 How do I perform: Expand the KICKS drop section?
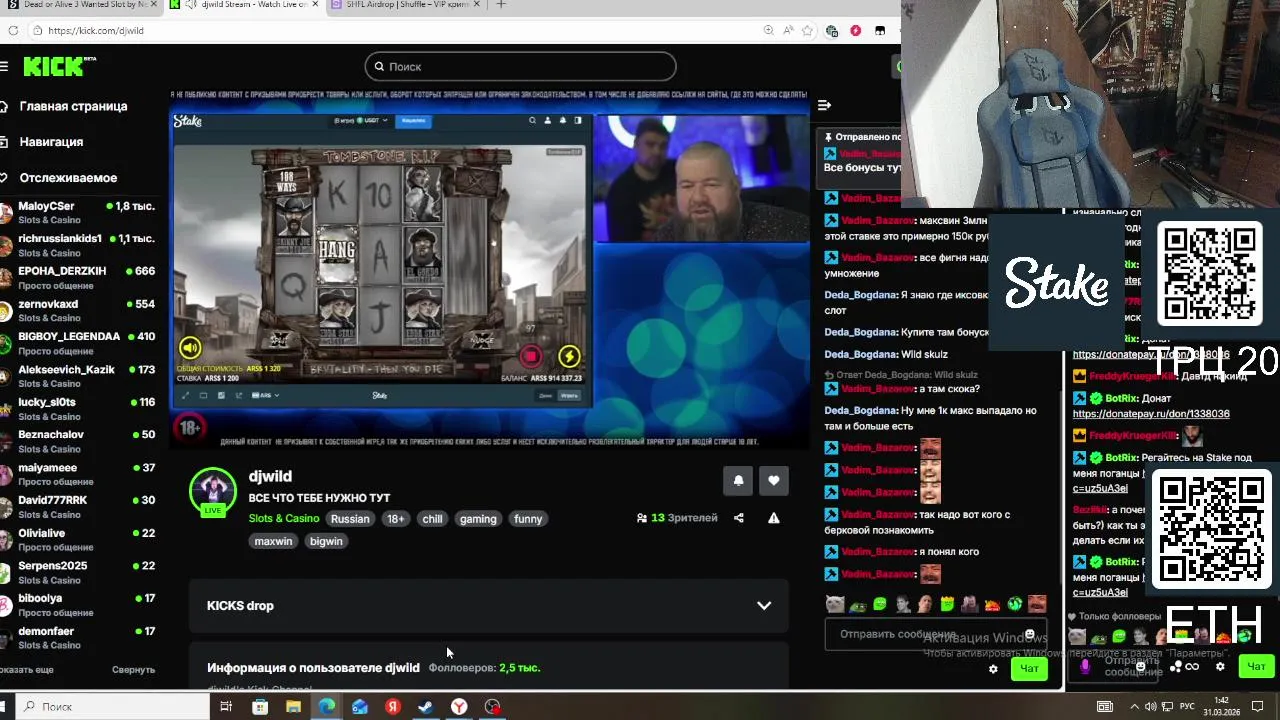coord(489,605)
